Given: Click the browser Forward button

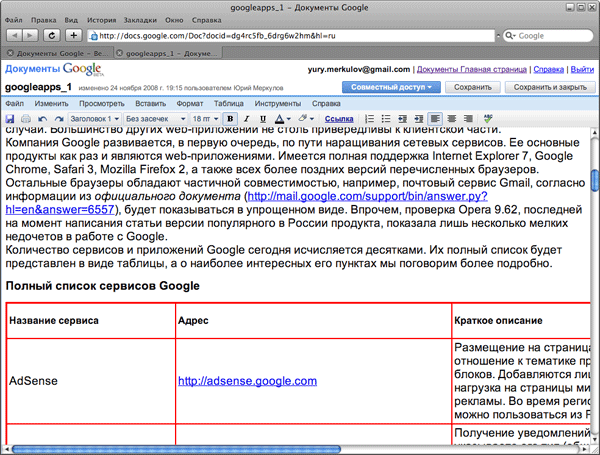Looking at the screenshot, I should click(29, 36).
